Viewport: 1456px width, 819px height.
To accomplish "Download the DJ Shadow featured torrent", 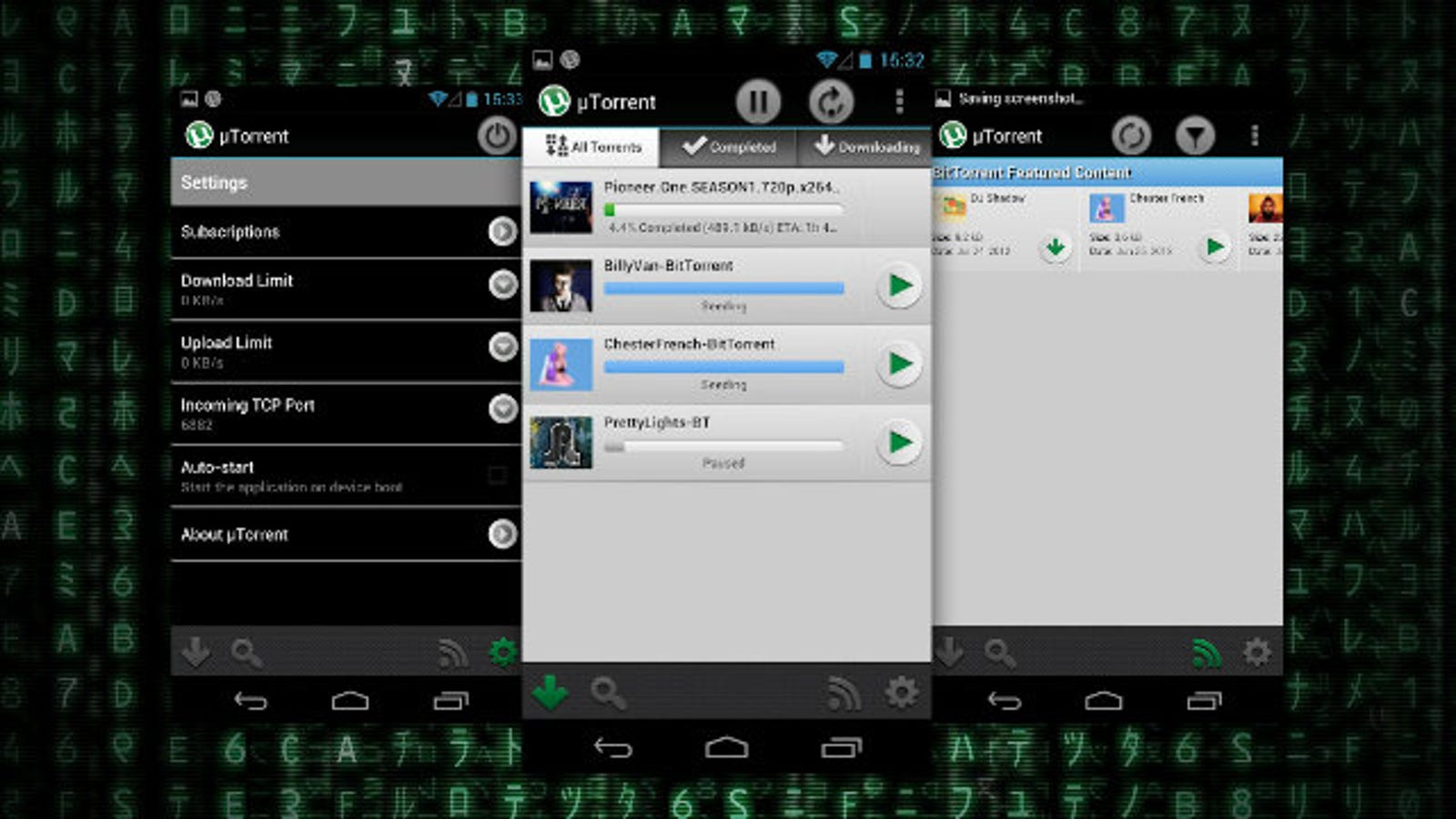I will (1055, 247).
